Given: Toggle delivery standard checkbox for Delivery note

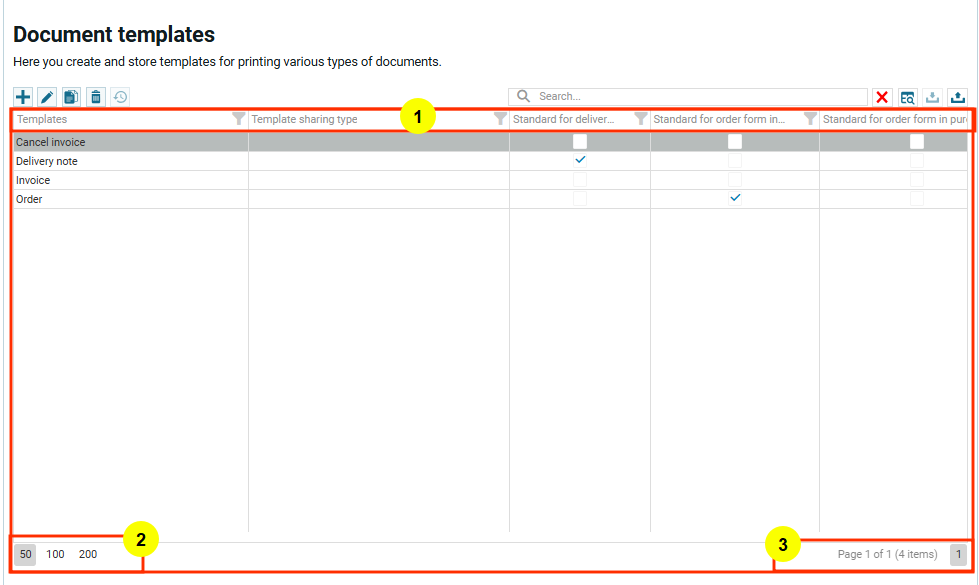Looking at the screenshot, I should 580,161.
